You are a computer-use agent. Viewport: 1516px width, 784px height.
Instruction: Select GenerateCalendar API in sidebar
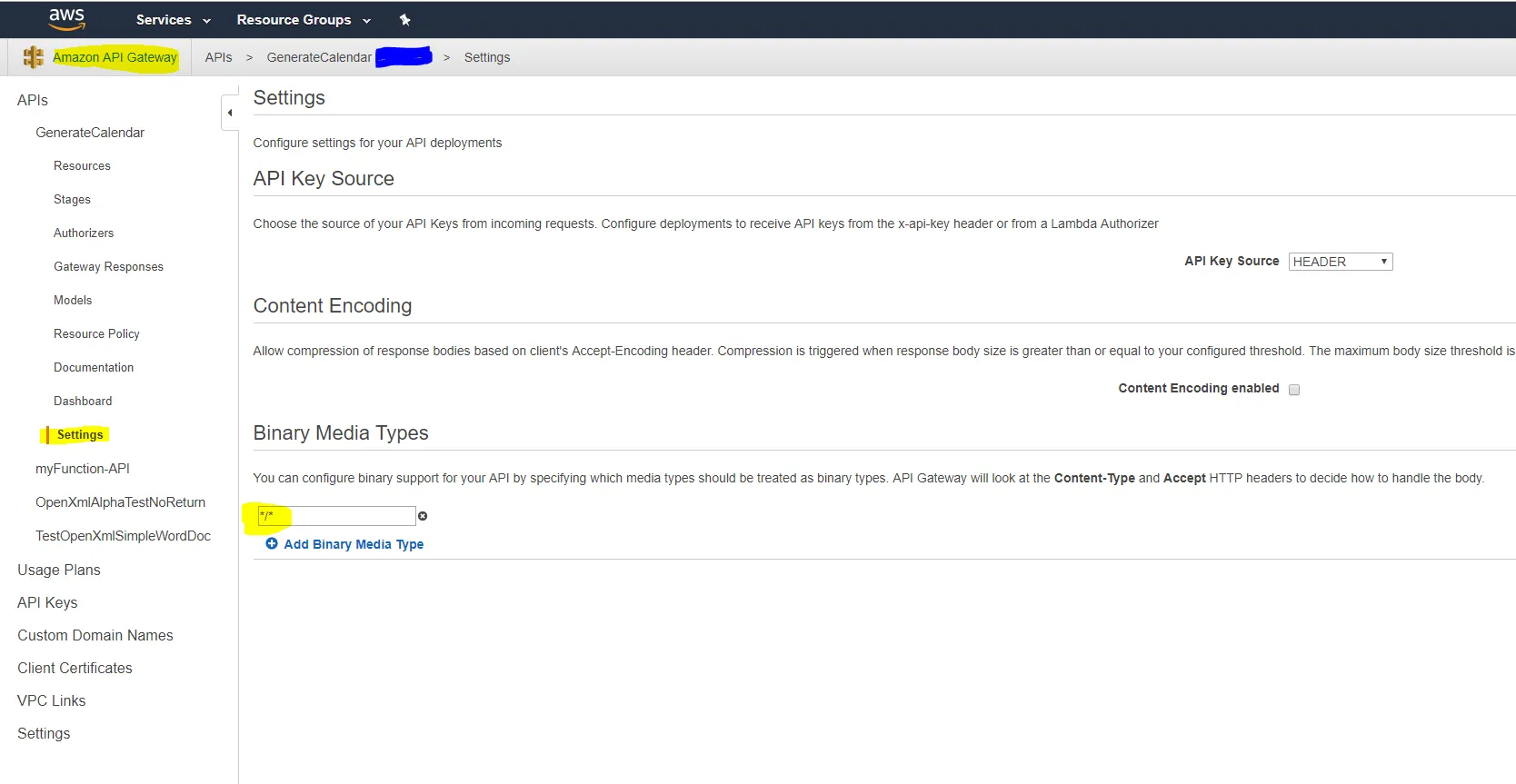(x=90, y=133)
